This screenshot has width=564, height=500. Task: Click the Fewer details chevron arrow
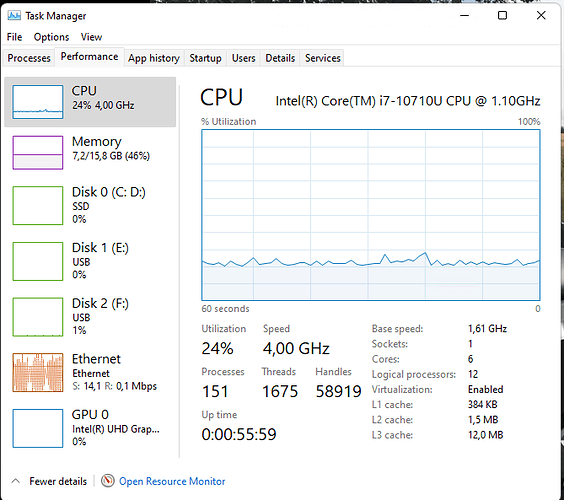pyautogui.click(x=15, y=481)
